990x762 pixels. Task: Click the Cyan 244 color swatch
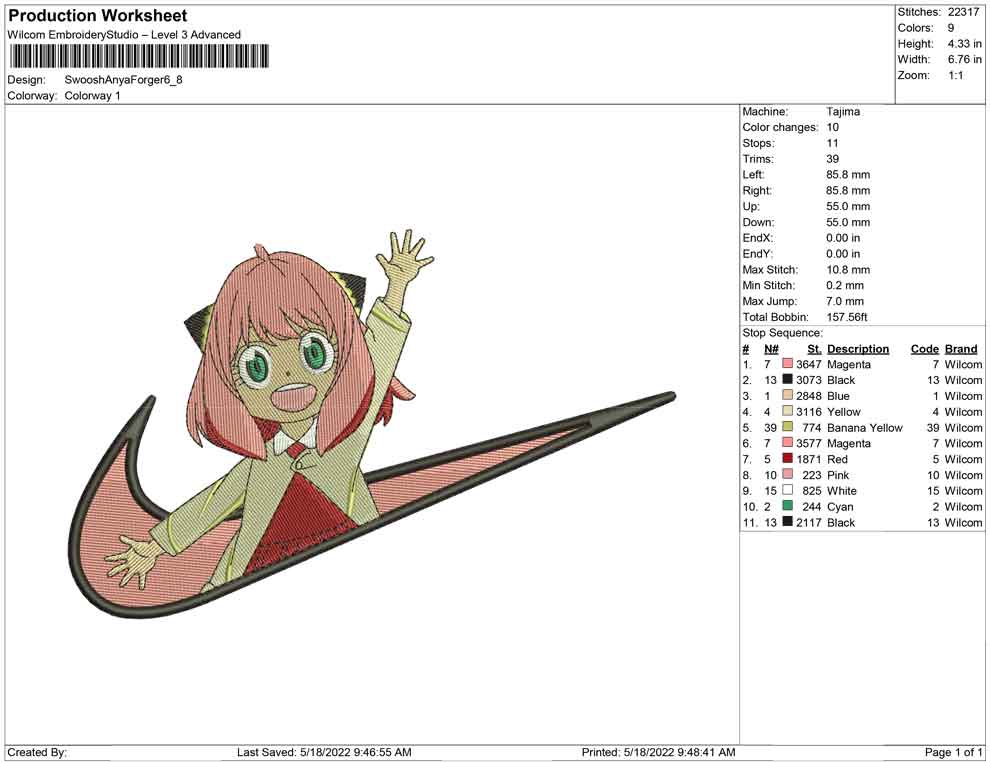(x=787, y=506)
